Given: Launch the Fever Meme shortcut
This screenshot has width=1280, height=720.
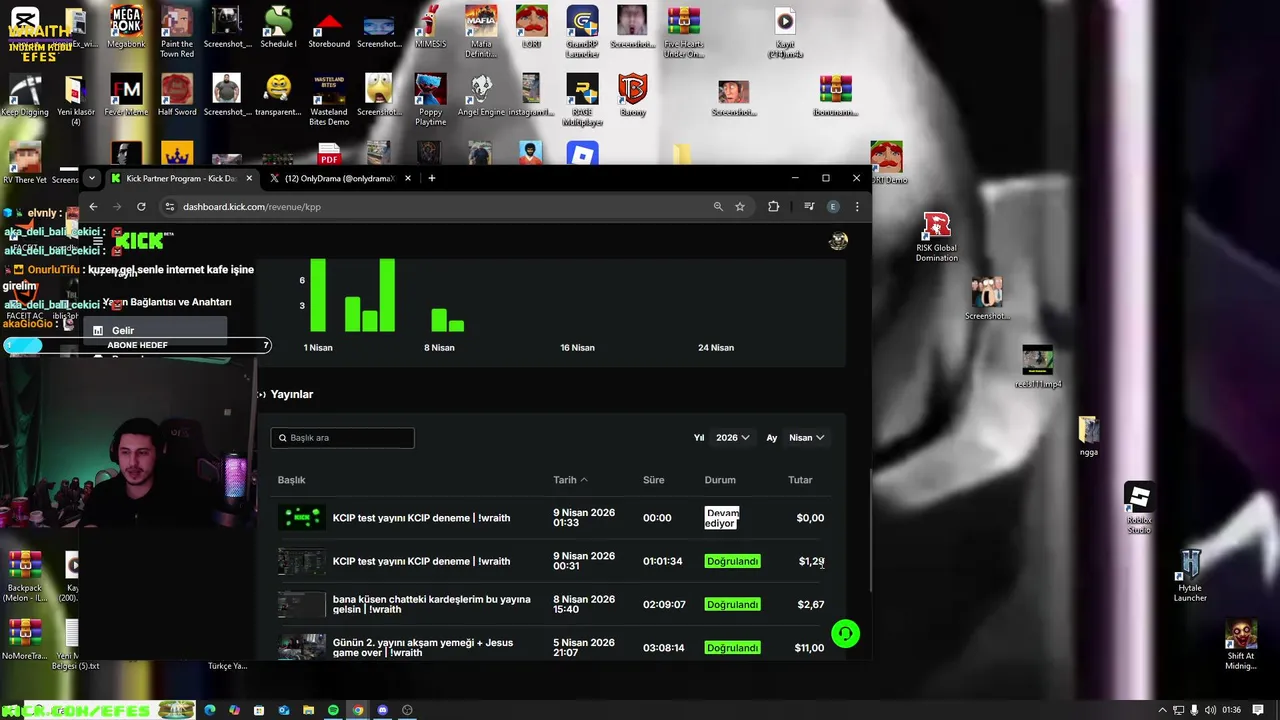Looking at the screenshot, I should [x=126, y=95].
